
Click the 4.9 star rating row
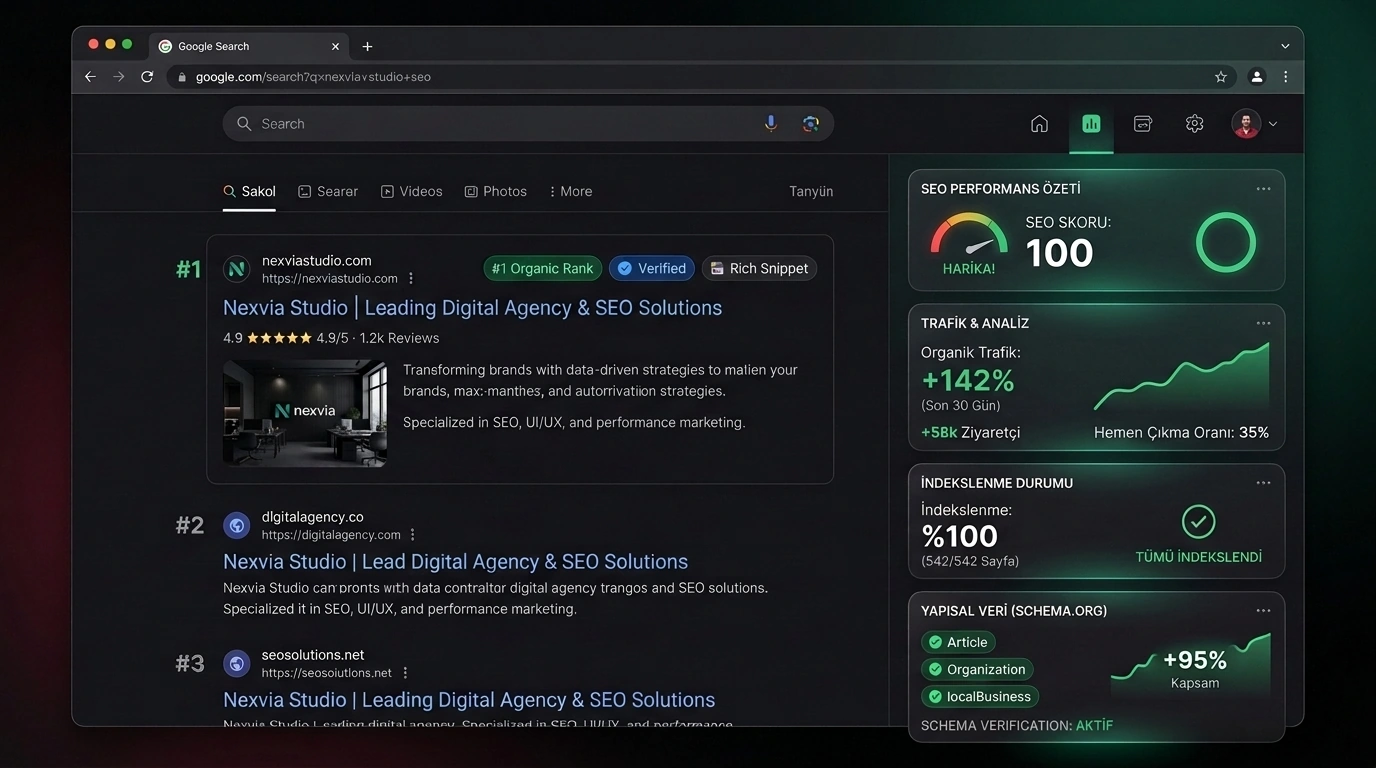click(x=331, y=338)
